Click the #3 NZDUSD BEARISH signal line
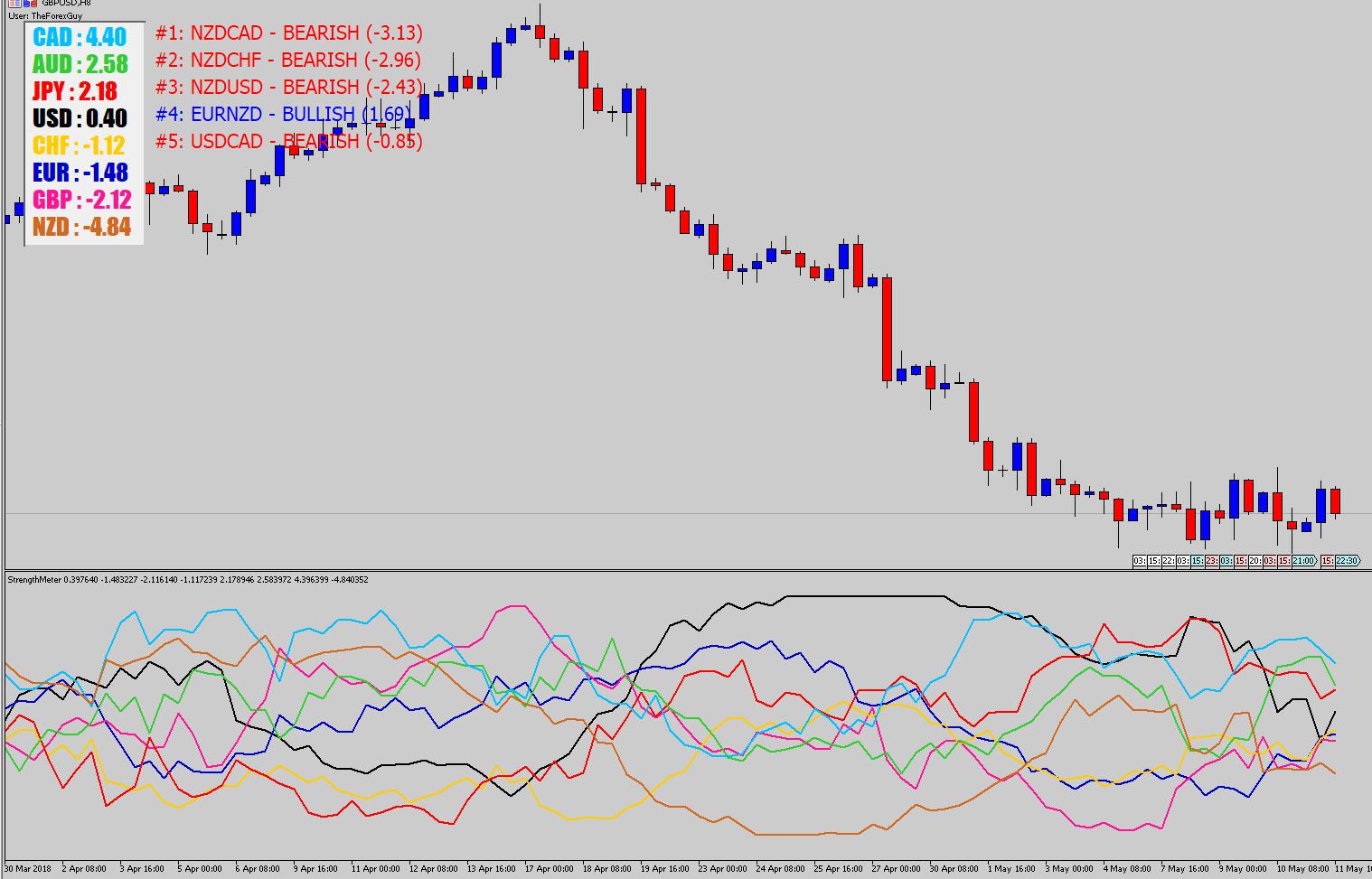1372x879 pixels. (x=289, y=88)
